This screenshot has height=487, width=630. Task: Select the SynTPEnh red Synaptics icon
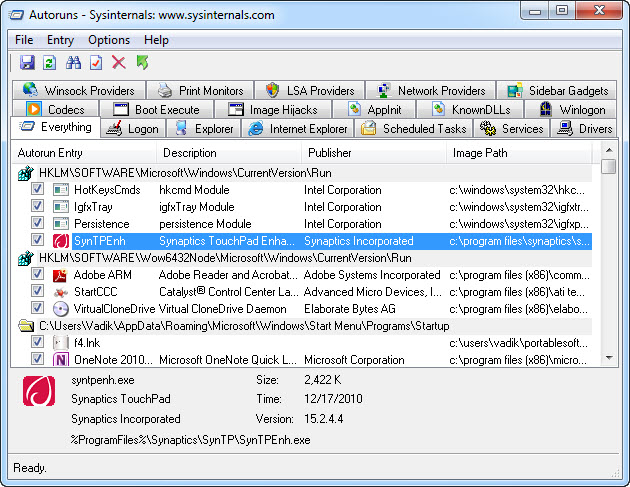click(x=61, y=241)
